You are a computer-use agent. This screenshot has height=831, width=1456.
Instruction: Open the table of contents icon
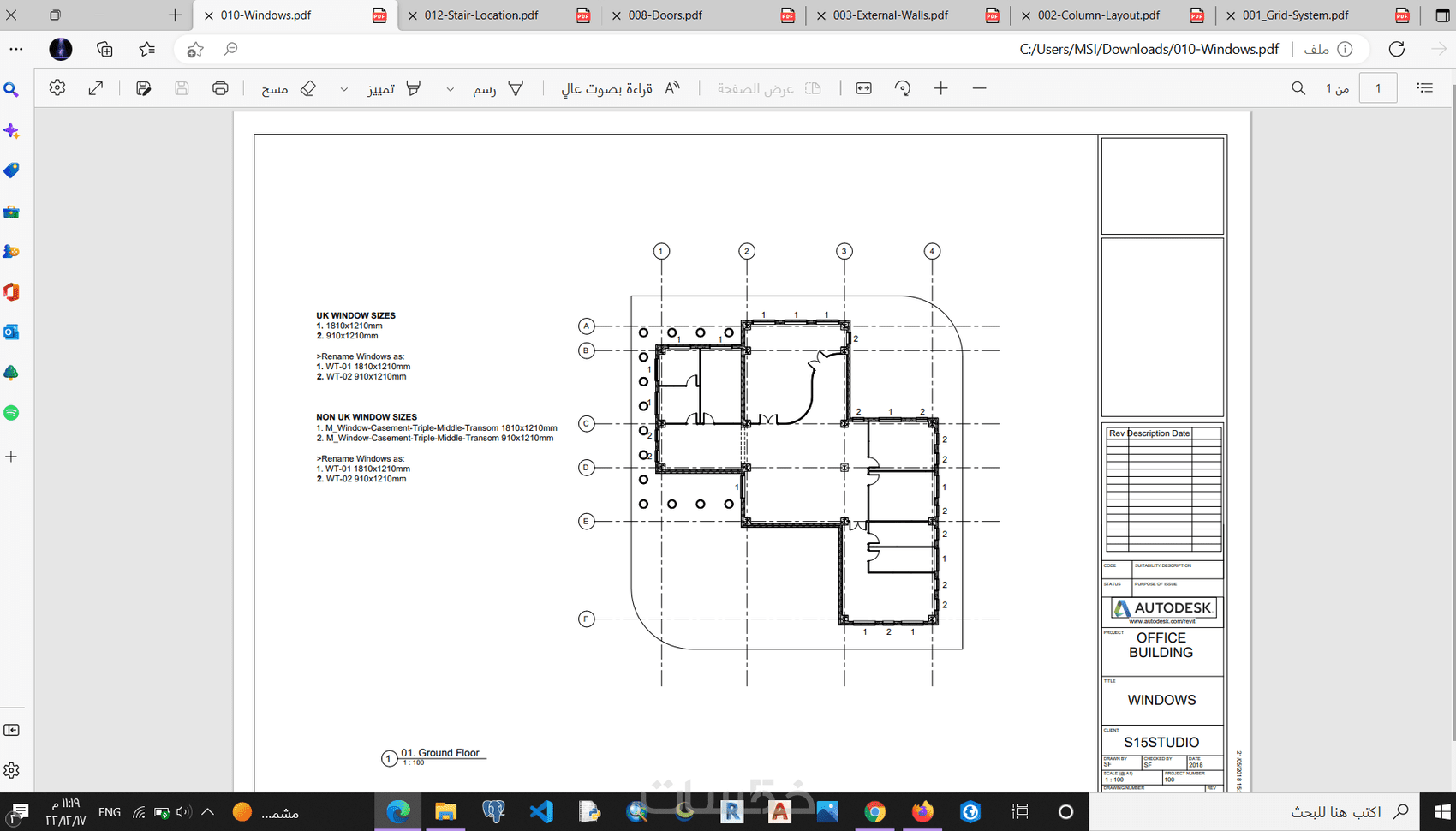point(1425,87)
